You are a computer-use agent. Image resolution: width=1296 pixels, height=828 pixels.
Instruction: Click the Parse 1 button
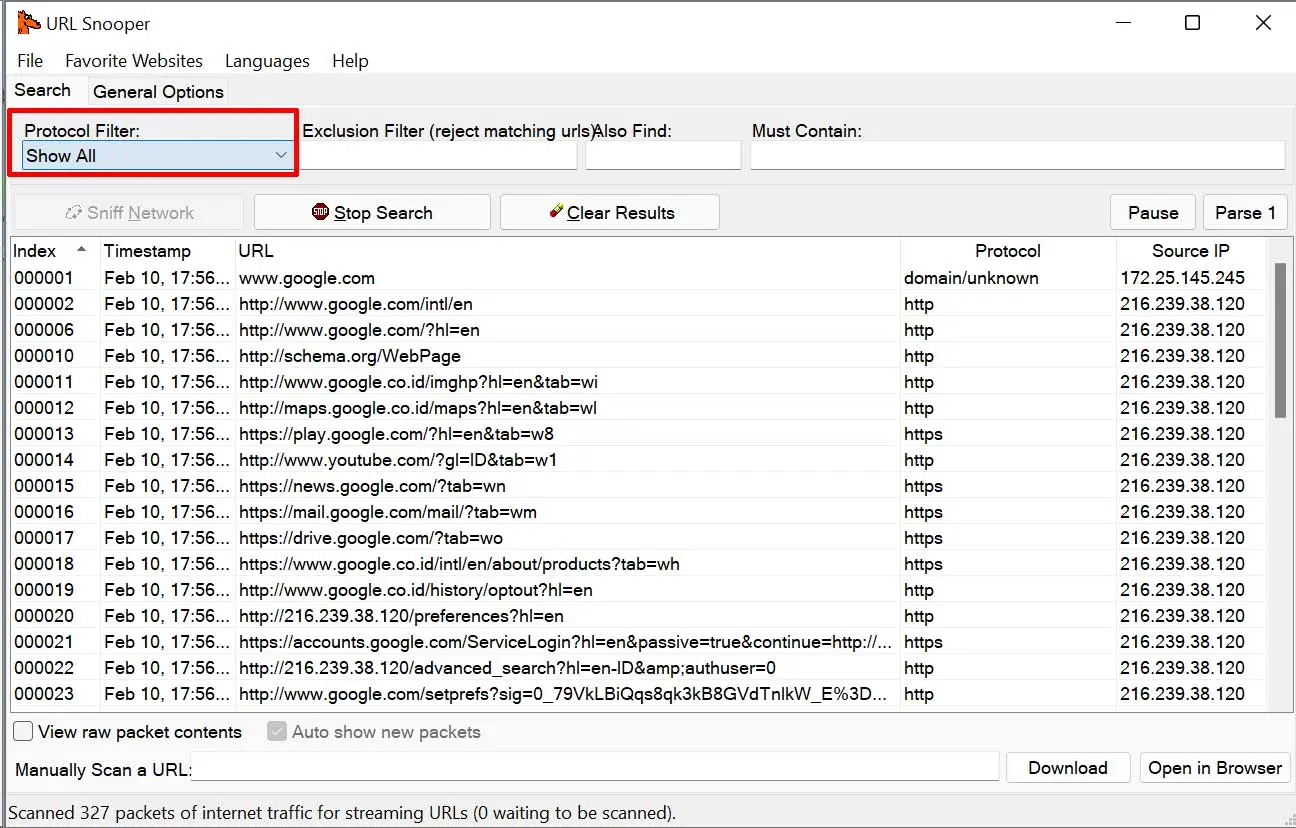(x=1244, y=212)
